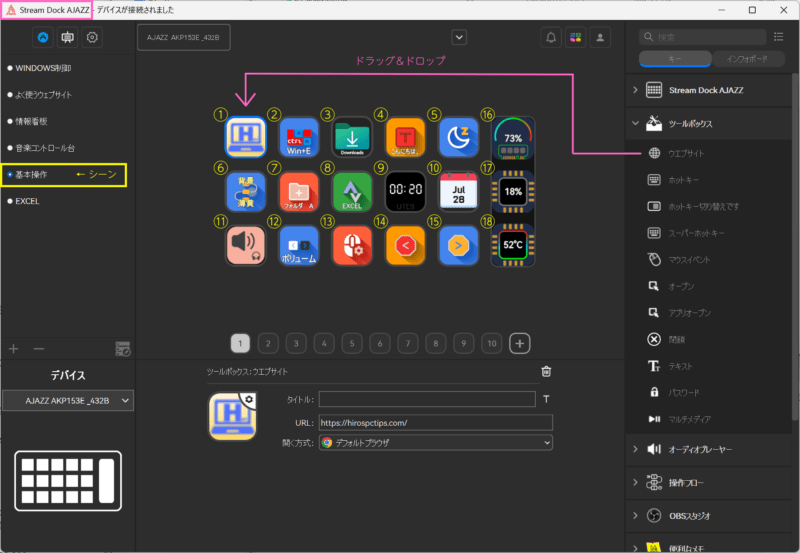
Task: Select the 00:20 clock key
Action: [405, 192]
